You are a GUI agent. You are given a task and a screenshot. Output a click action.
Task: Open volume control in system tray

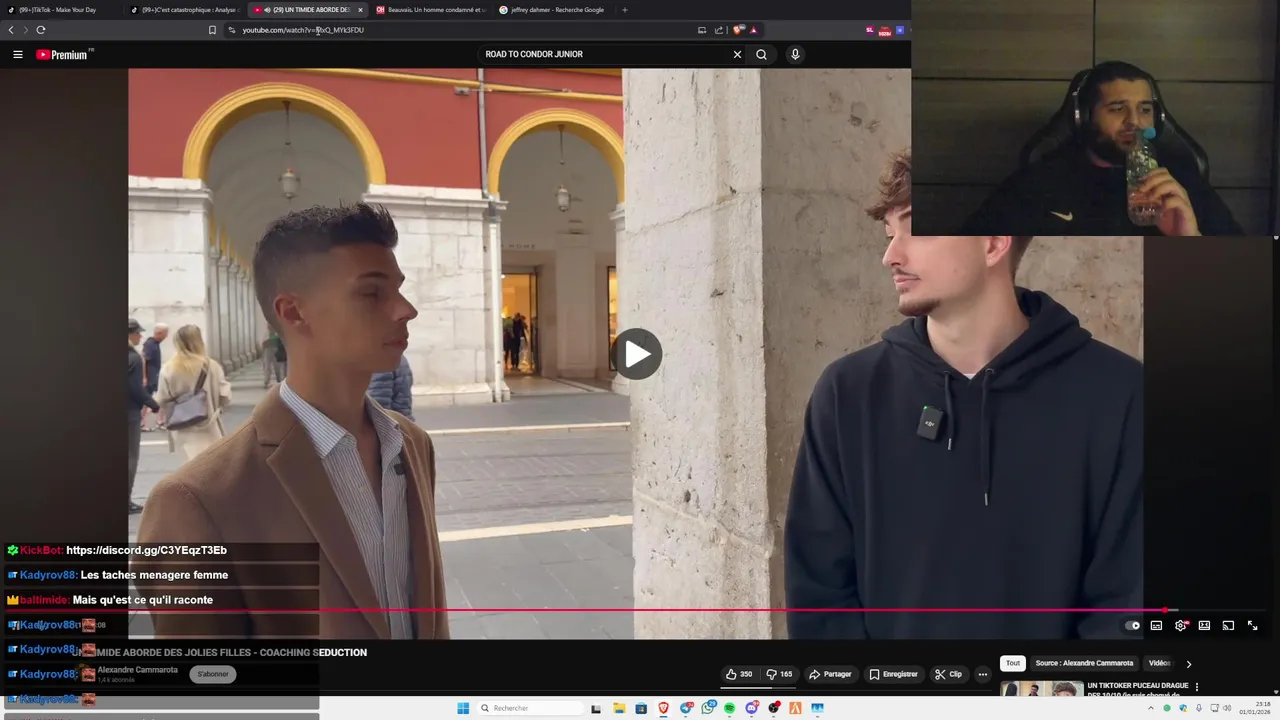point(1228,708)
